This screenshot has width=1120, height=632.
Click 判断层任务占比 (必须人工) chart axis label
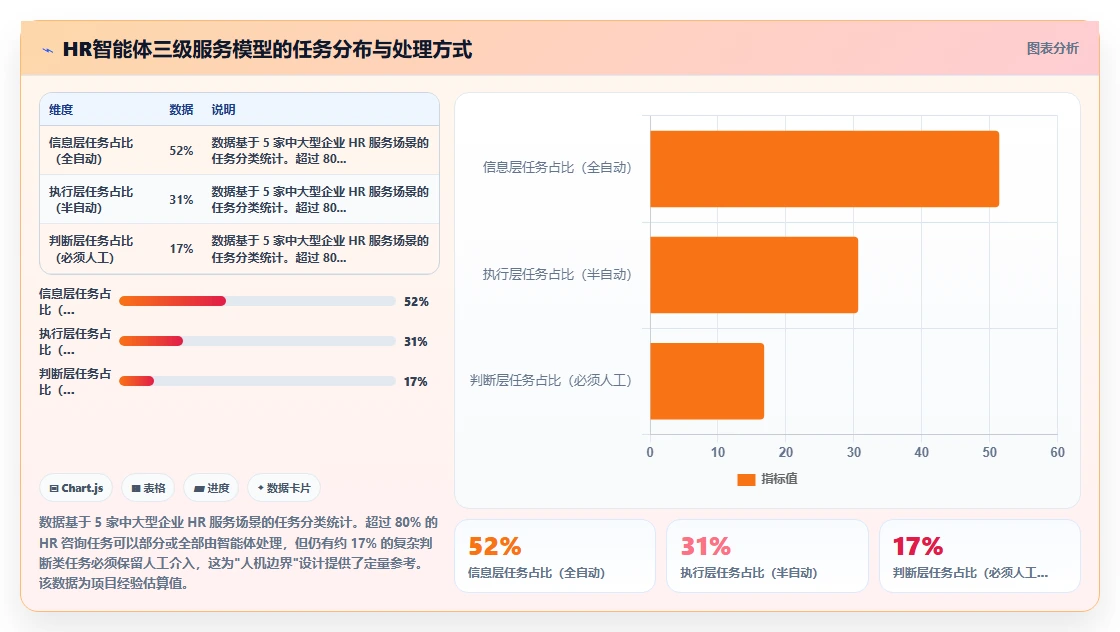[x=551, y=381]
